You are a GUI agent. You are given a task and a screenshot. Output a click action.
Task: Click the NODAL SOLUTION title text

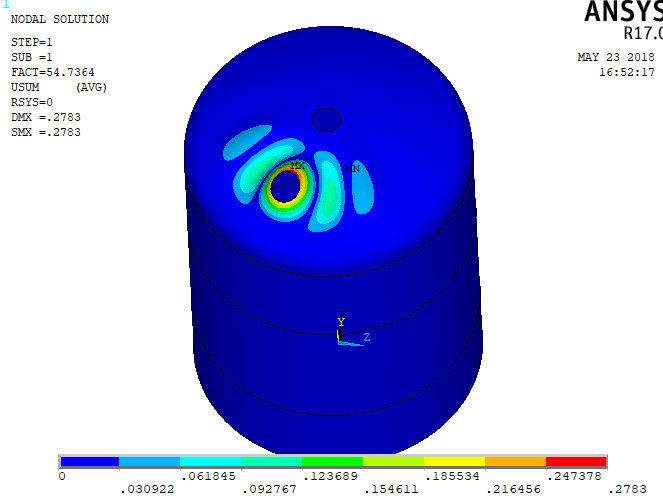coord(60,19)
